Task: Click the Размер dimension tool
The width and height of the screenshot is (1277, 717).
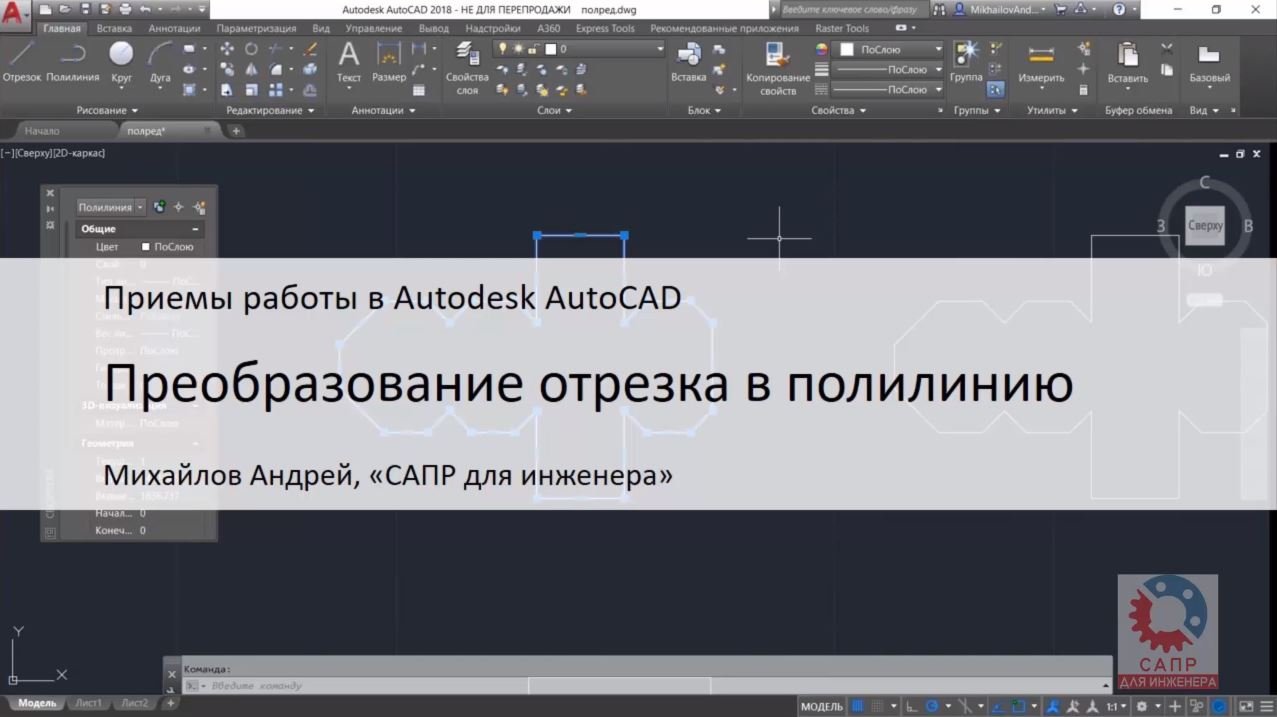Action: tap(389, 62)
